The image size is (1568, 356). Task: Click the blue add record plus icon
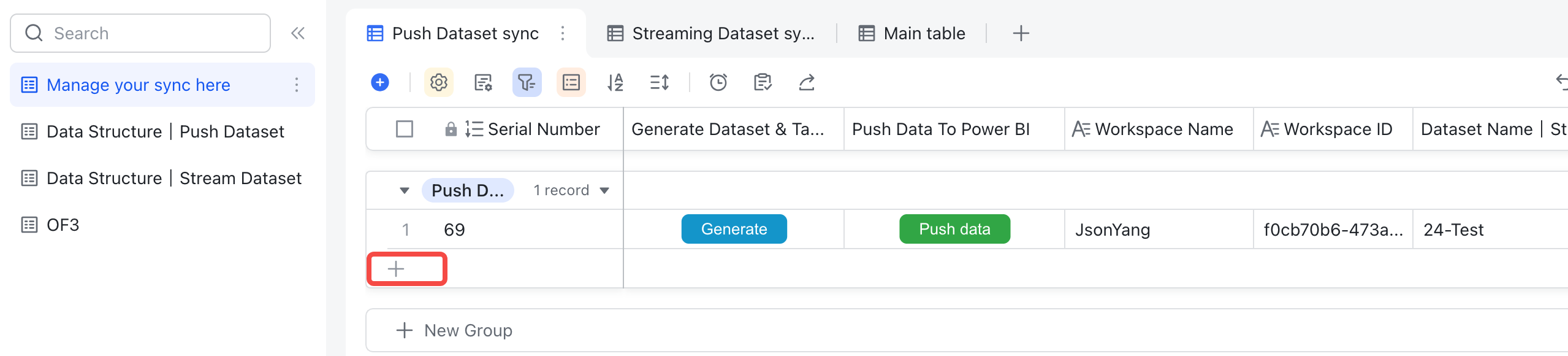(380, 82)
